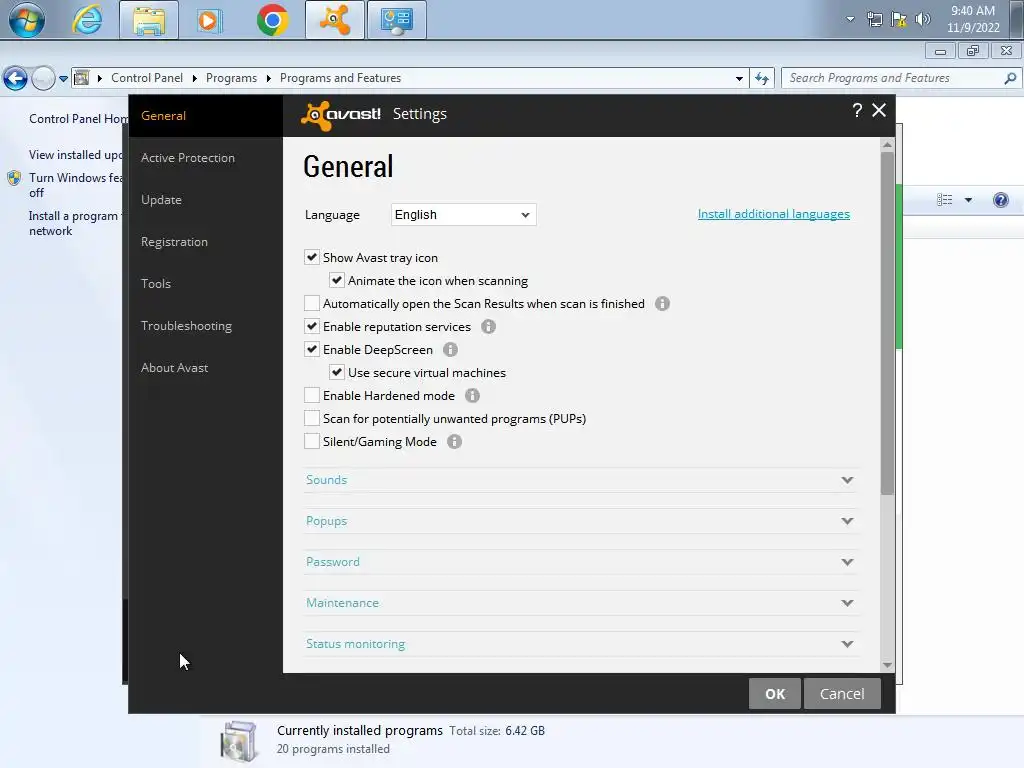Click Programs breadcrumb in address bar
1024x768 pixels.
pyautogui.click(x=231, y=78)
